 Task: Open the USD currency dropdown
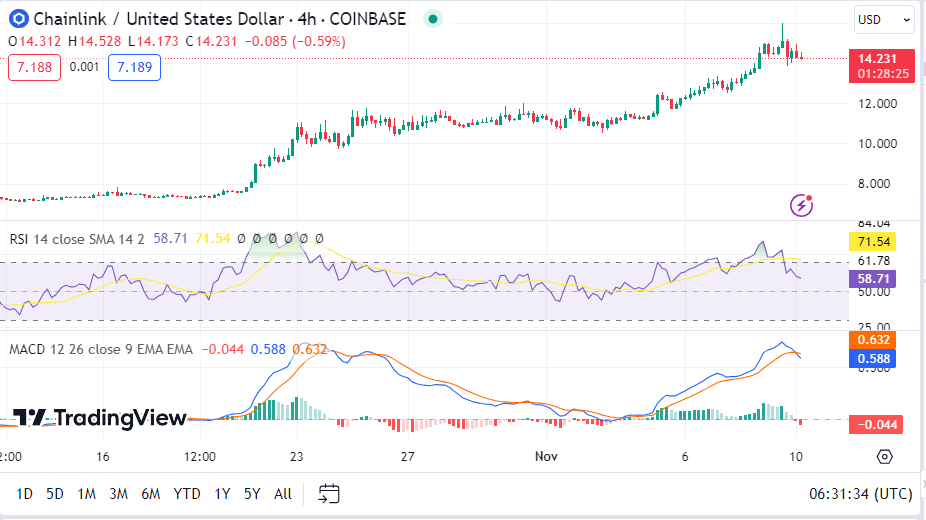pyautogui.click(x=884, y=19)
